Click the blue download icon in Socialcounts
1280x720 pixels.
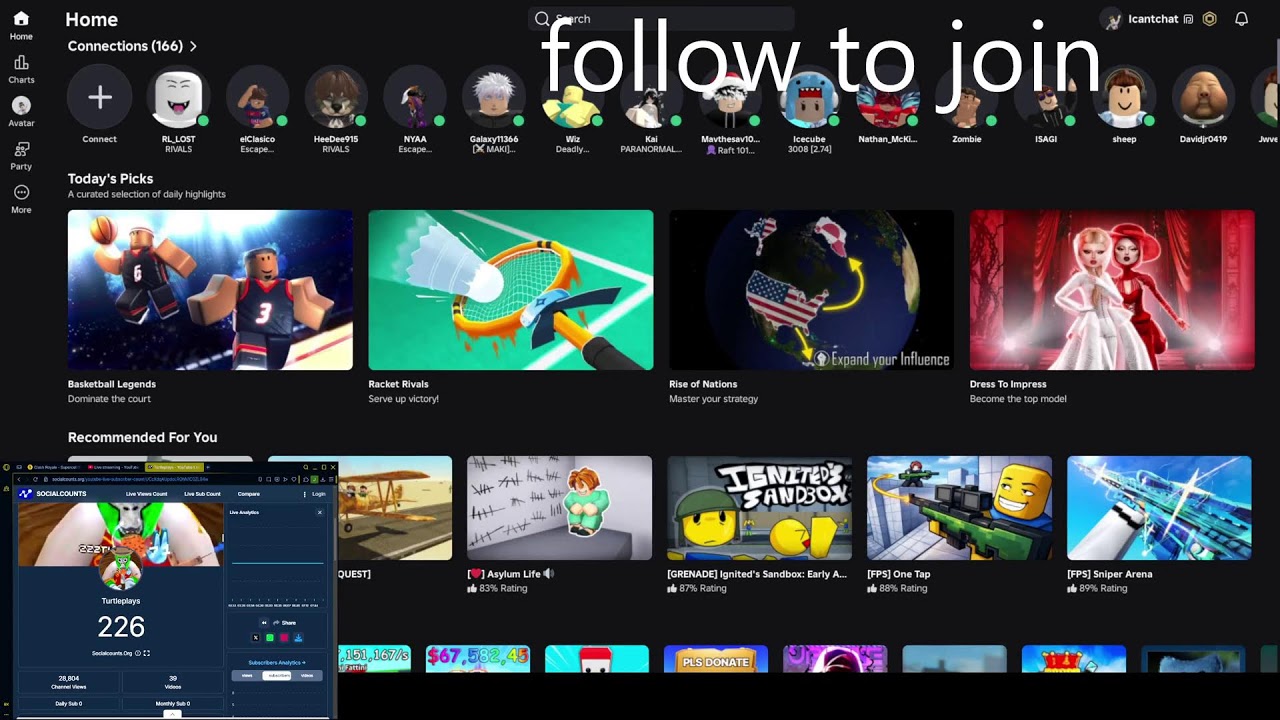point(298,637)
